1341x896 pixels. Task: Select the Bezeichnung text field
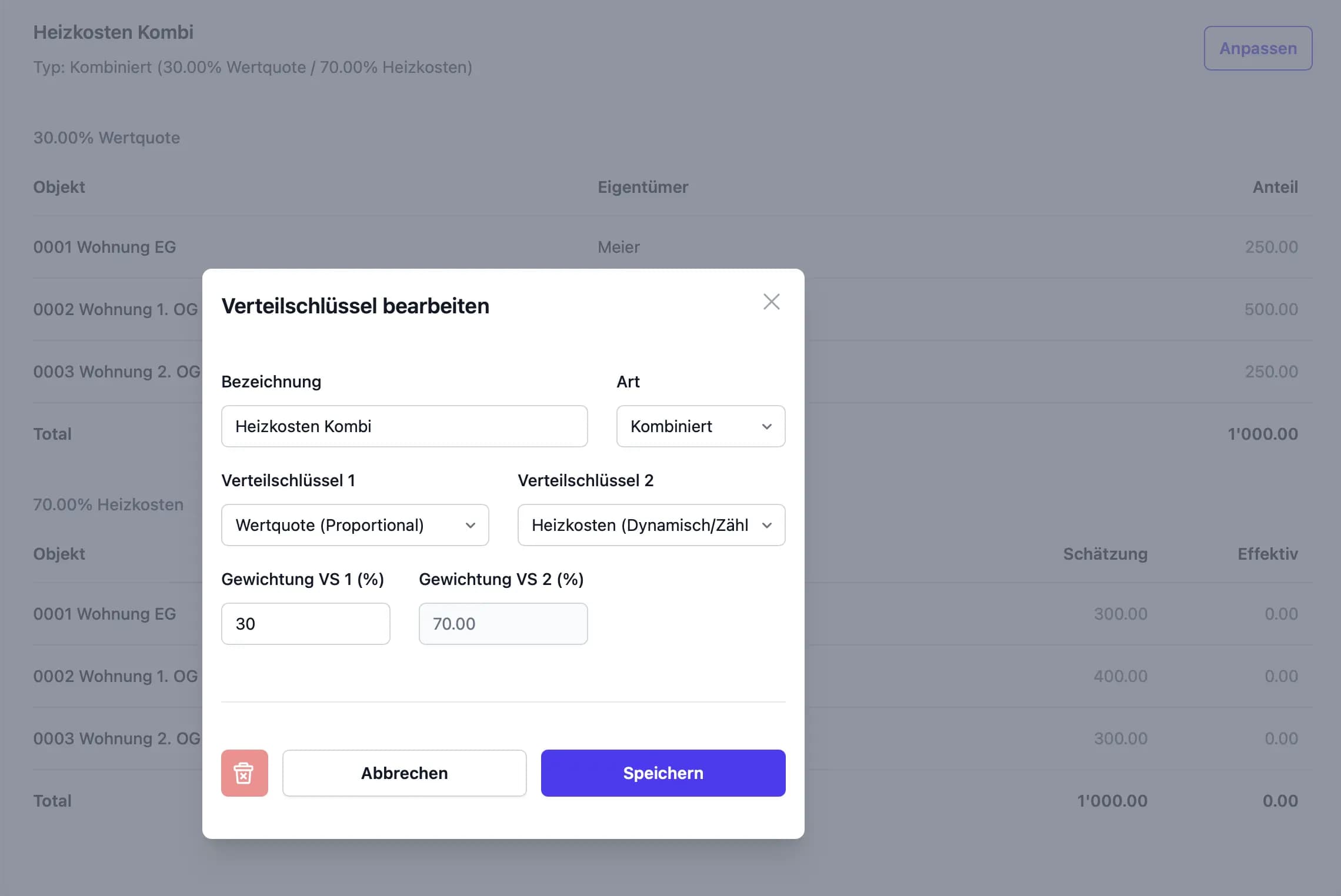pos(404,426)
